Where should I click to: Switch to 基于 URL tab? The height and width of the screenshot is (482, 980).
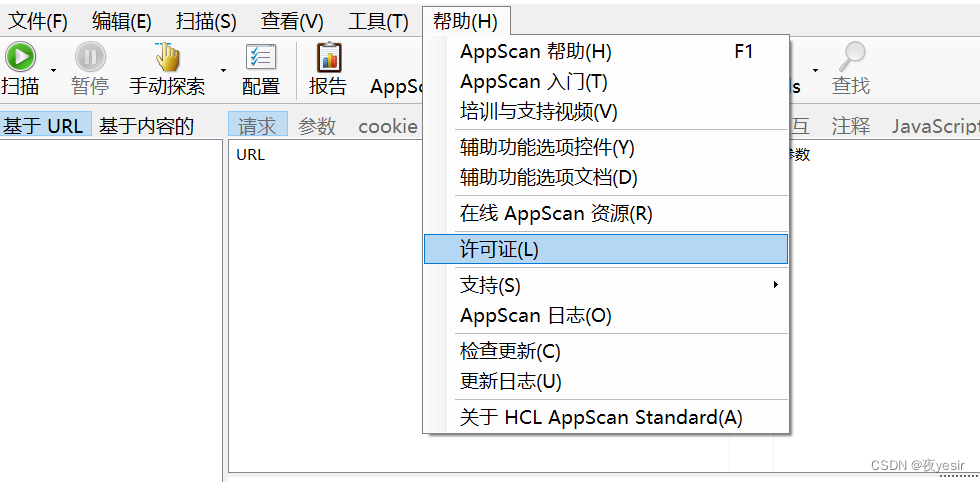pyautogui.click(x=46, y=124)
